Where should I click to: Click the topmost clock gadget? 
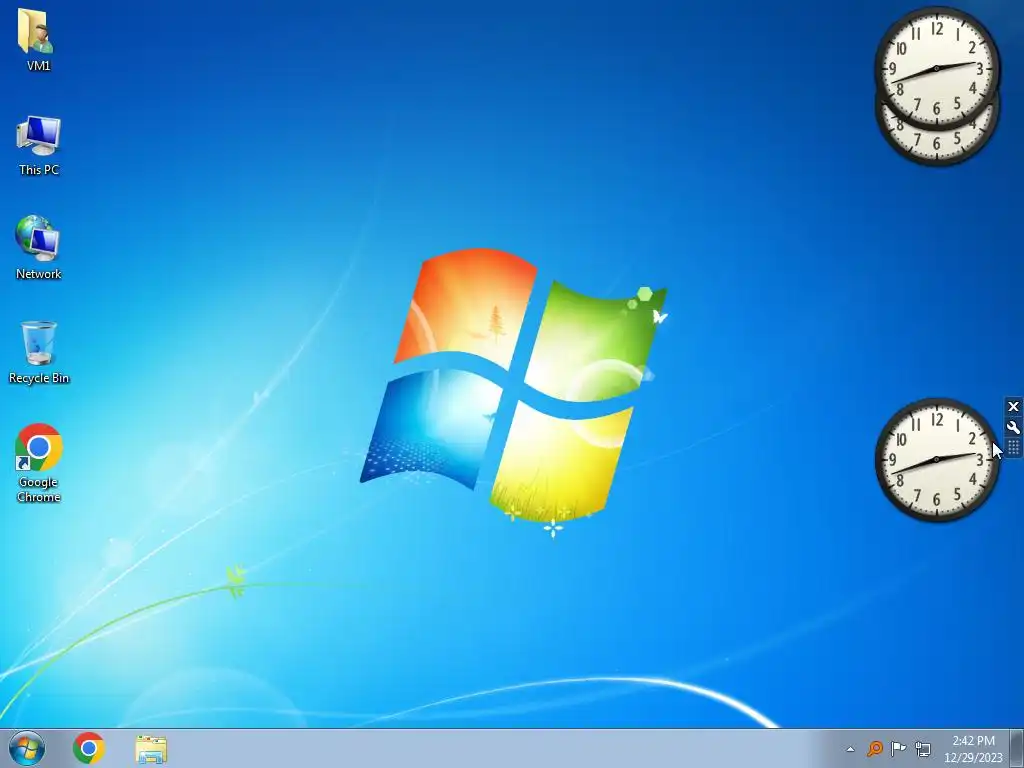point(936,68)
